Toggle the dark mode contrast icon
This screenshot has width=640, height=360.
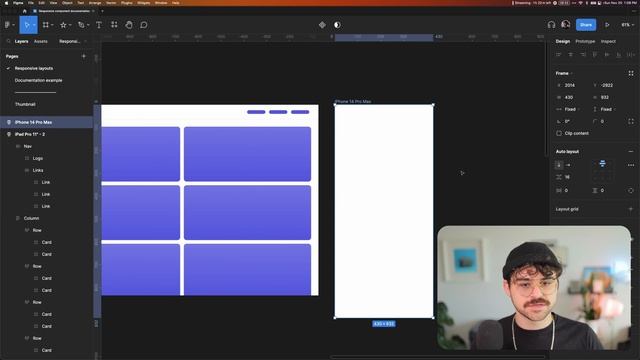[337, 25]
